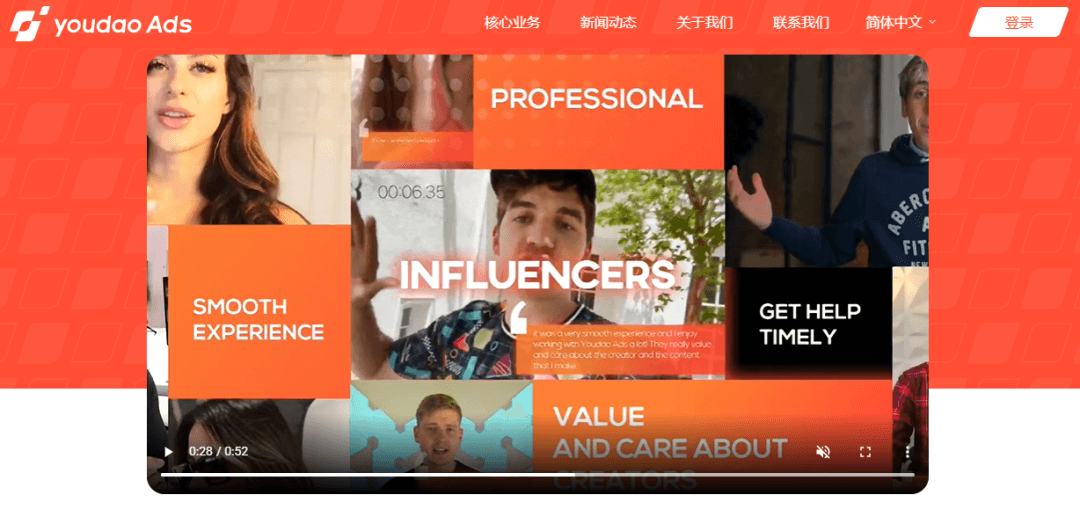Enter fullscreen mode for the video

[866, 452]
